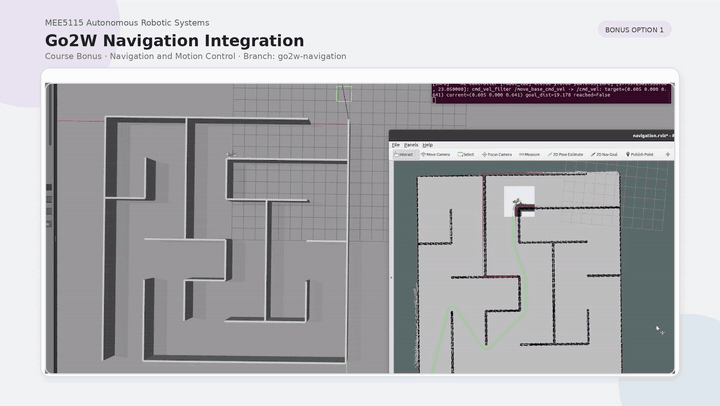Click the Go2W Navigation Integration heading
This screenshot has width=720, height=406.
click(x=174, y=40)
